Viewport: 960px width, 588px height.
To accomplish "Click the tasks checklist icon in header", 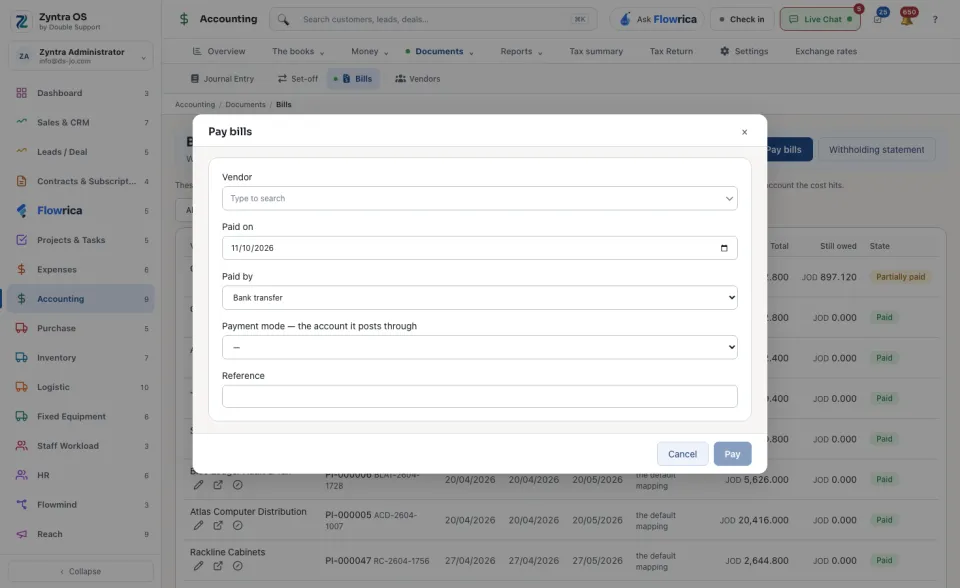I will [878, 19].
